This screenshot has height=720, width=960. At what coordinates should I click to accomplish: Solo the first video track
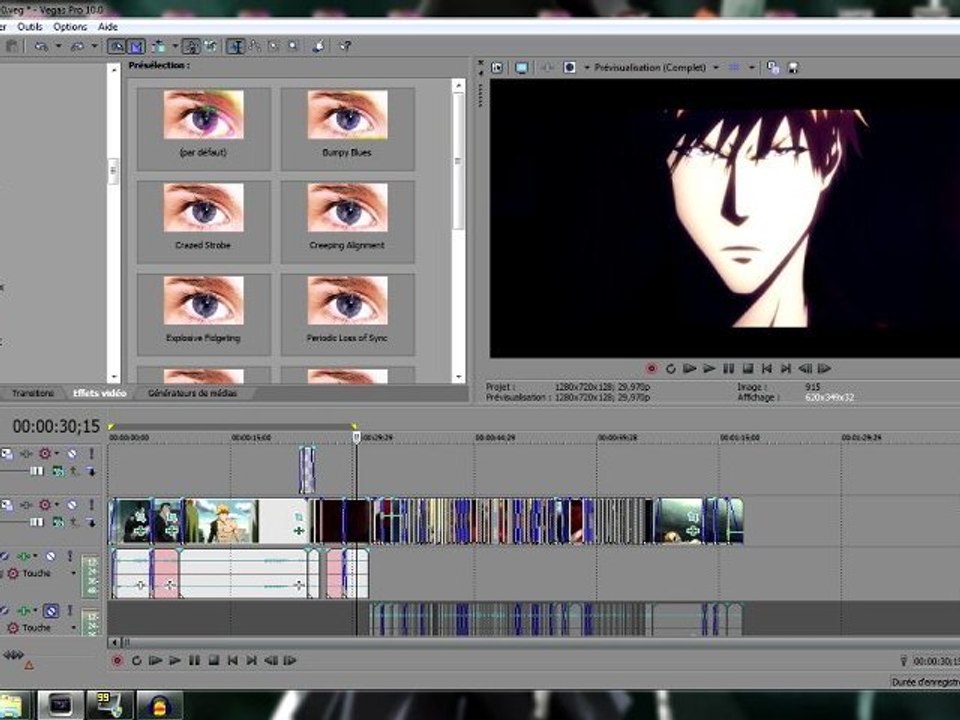click(91, 454)
